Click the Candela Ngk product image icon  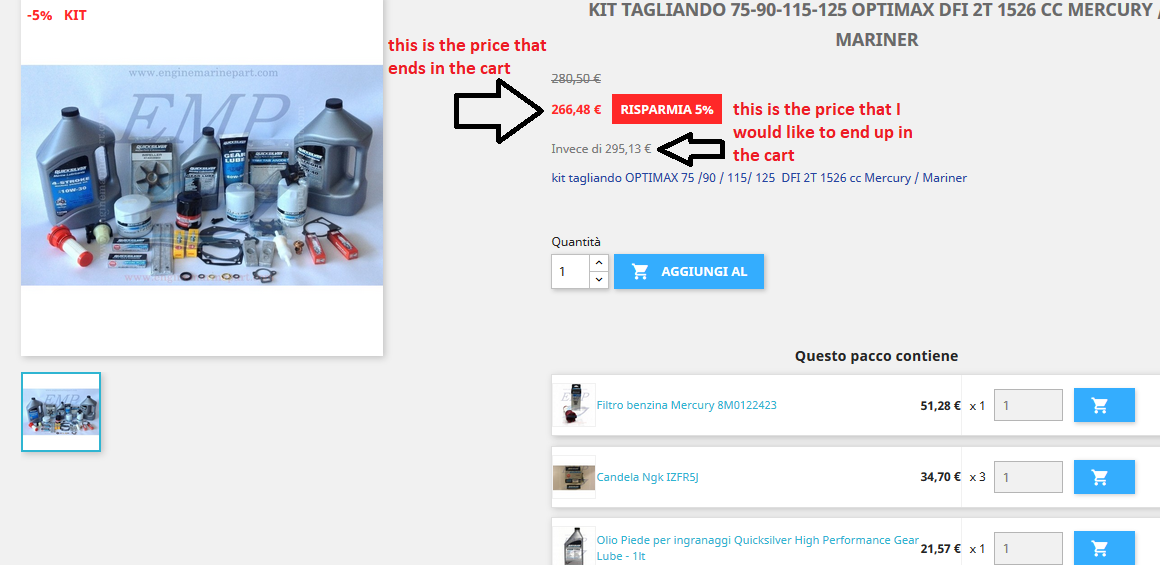pos(573,477)
